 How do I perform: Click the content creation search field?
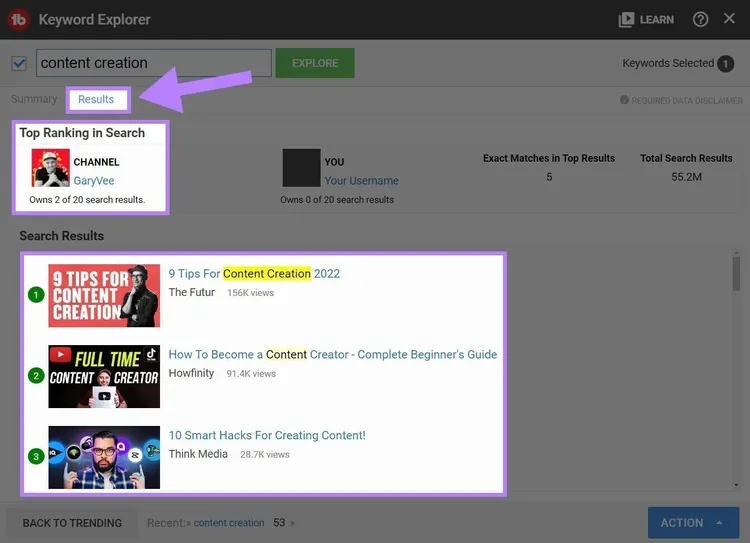(154, 63)
